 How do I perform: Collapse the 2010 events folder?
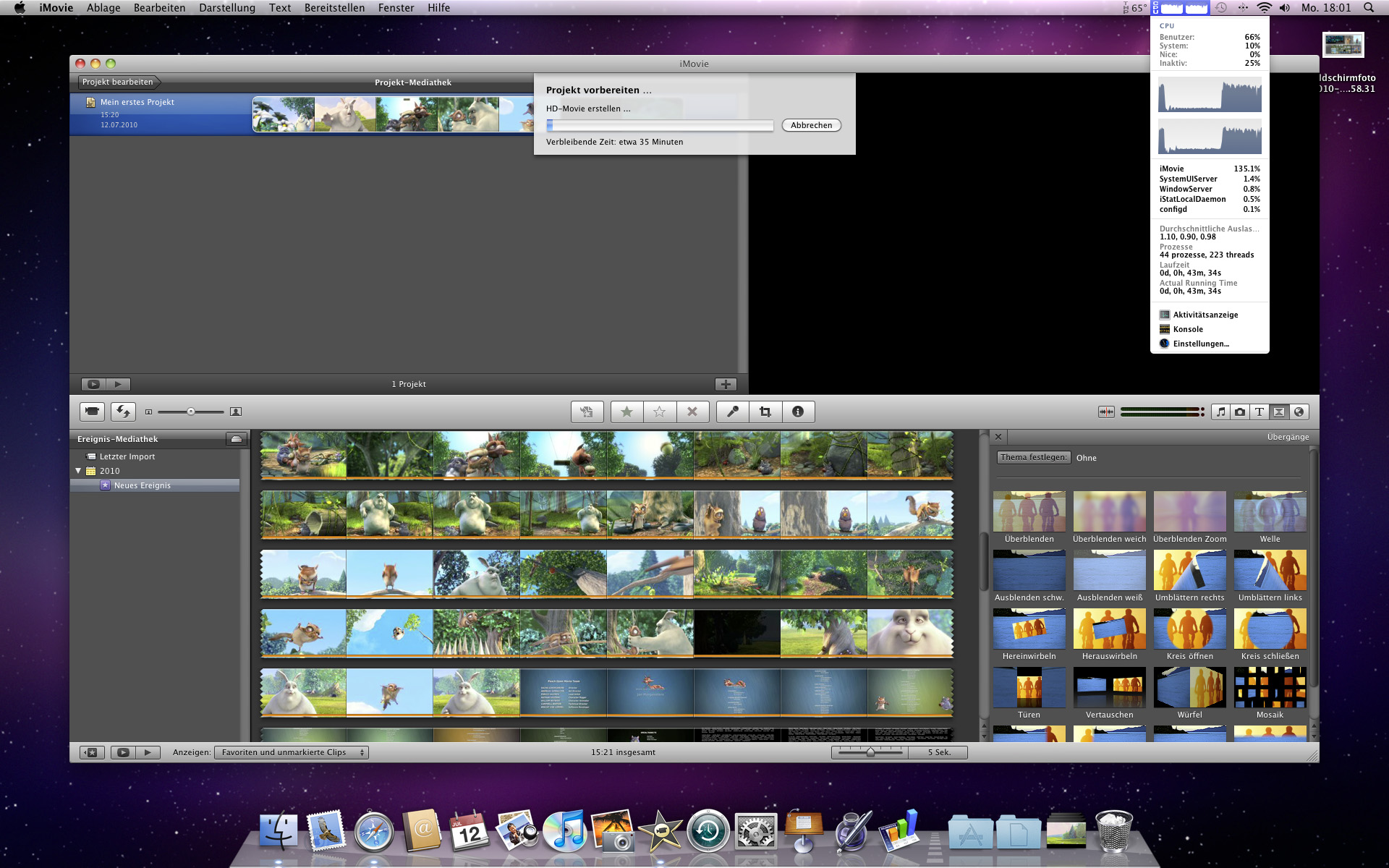[x=78, y=471]
